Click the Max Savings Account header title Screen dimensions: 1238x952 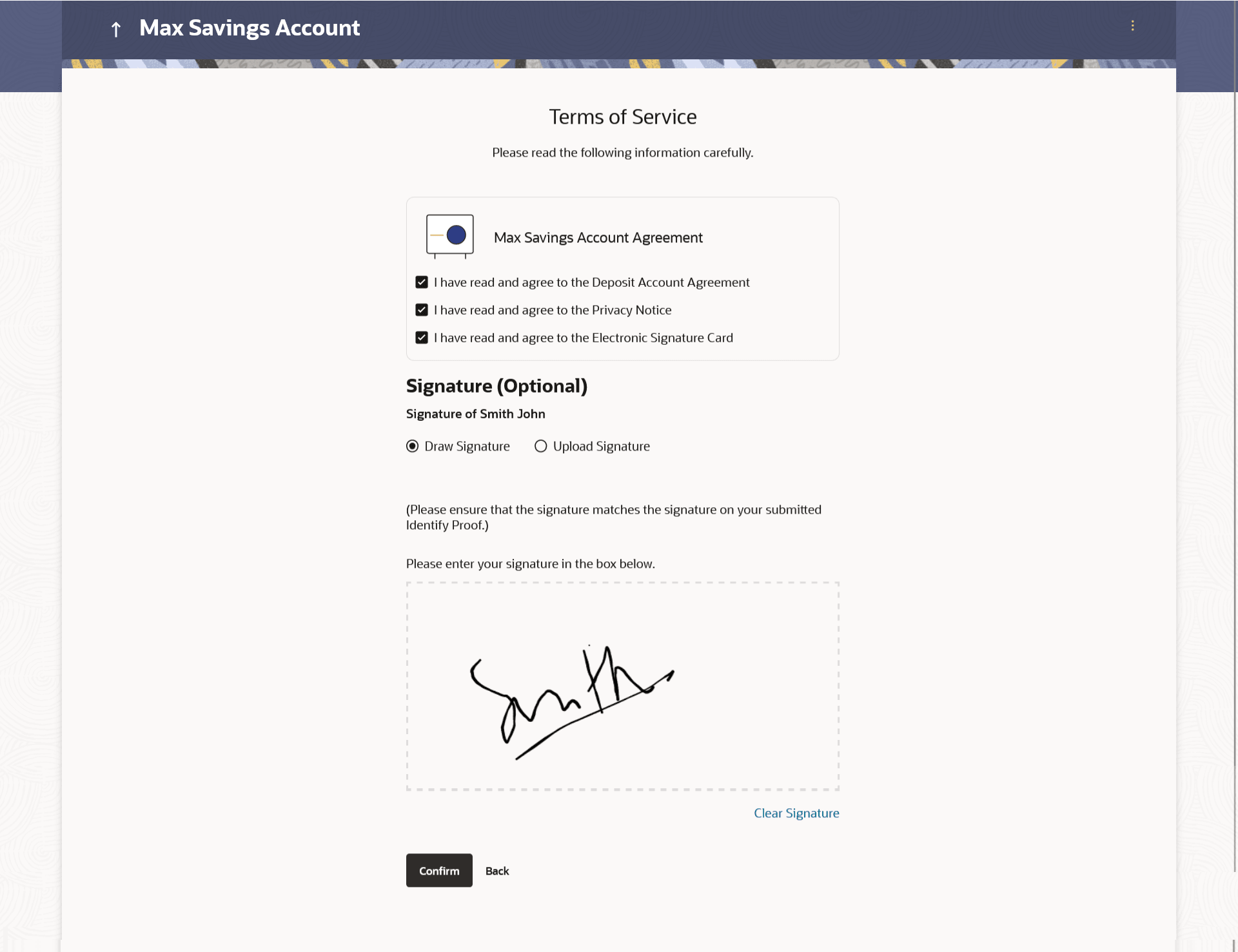250,28
